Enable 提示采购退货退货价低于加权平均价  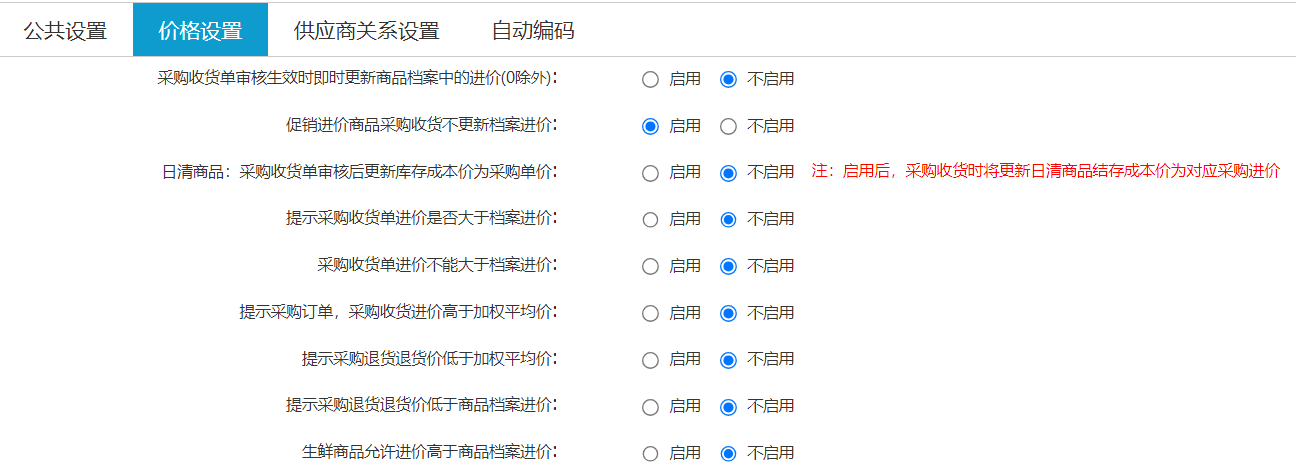point(651,359)
